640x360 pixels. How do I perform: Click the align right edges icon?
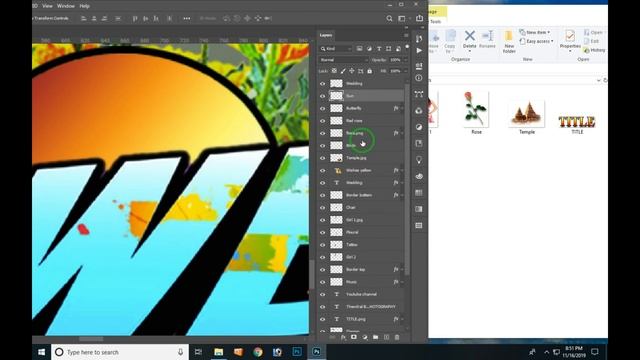[x=104, y=18]
